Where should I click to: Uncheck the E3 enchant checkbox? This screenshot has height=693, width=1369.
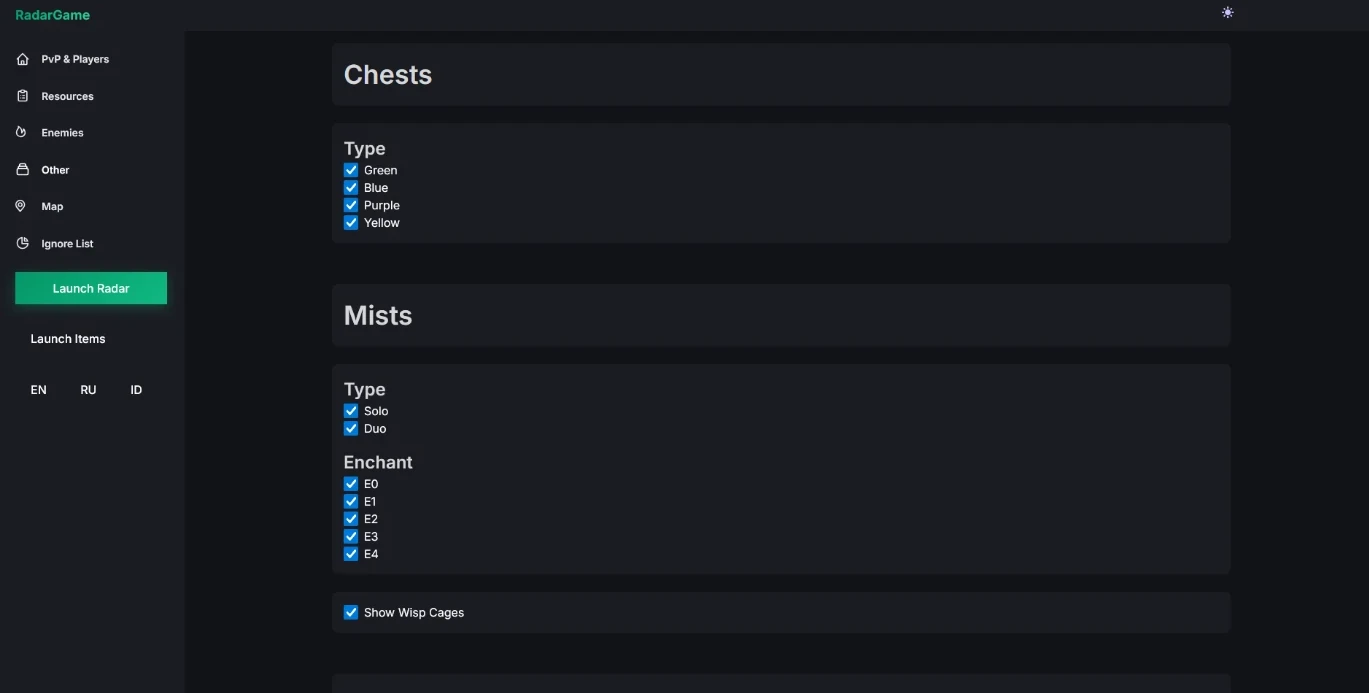coord(351,536)
